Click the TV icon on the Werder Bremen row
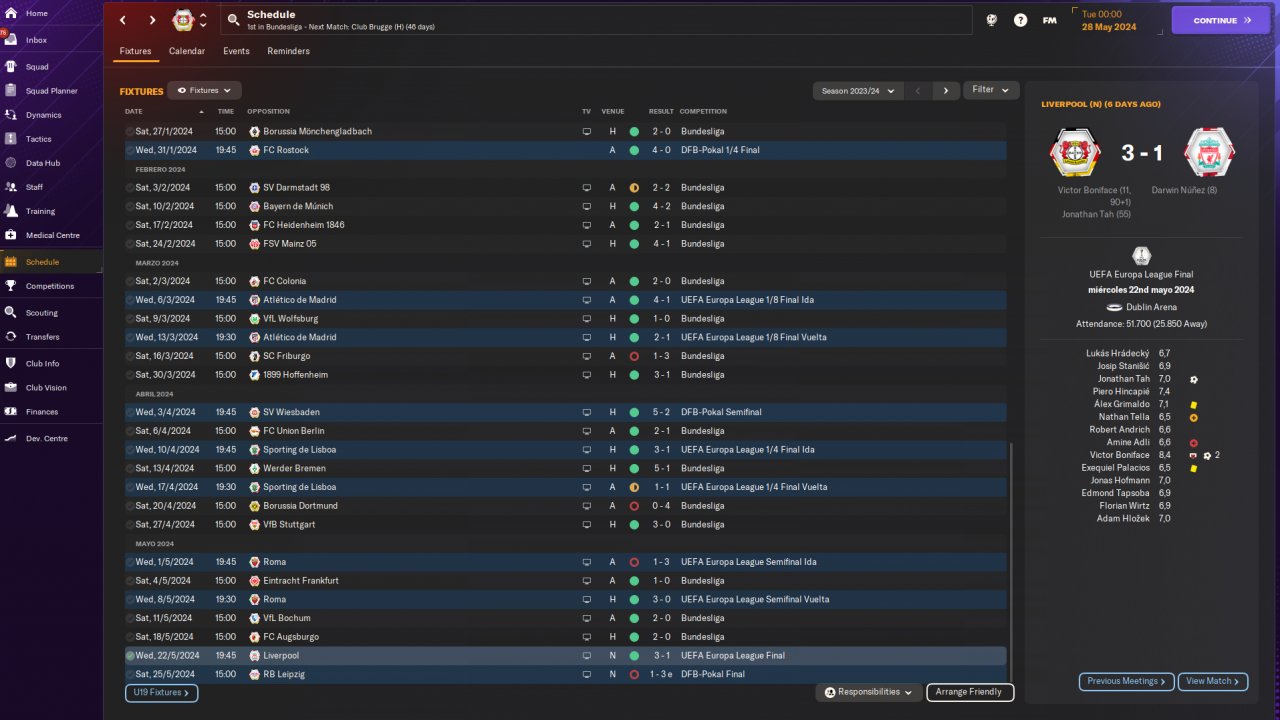1280x720 pixels. point(587,468)
